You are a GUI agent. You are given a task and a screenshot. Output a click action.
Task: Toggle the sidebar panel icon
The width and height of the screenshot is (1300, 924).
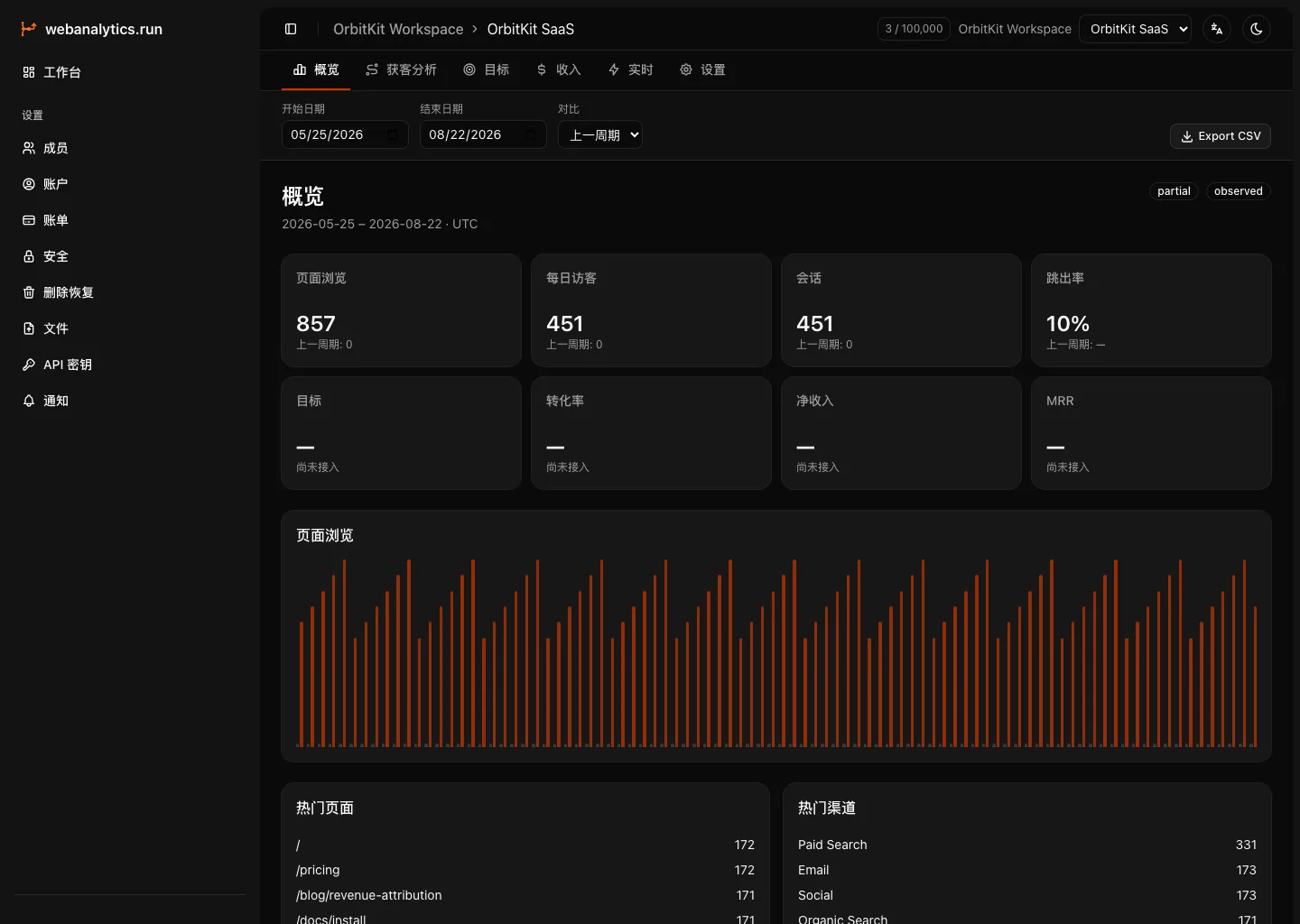pyautogui.click(x=291, y=29)
